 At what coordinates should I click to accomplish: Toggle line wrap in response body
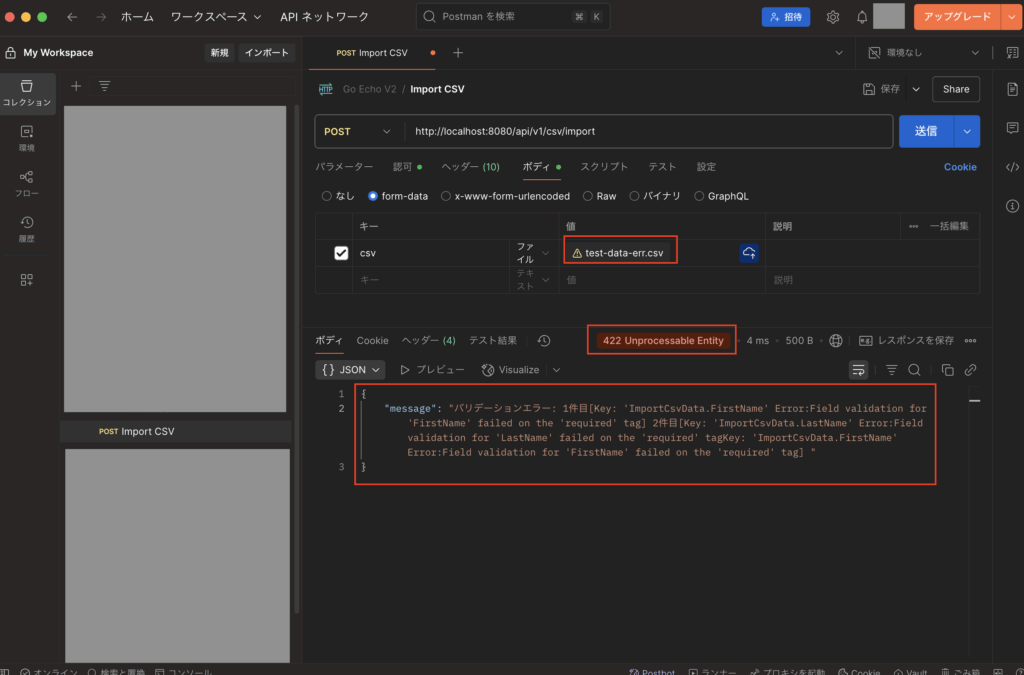[858, 370]
